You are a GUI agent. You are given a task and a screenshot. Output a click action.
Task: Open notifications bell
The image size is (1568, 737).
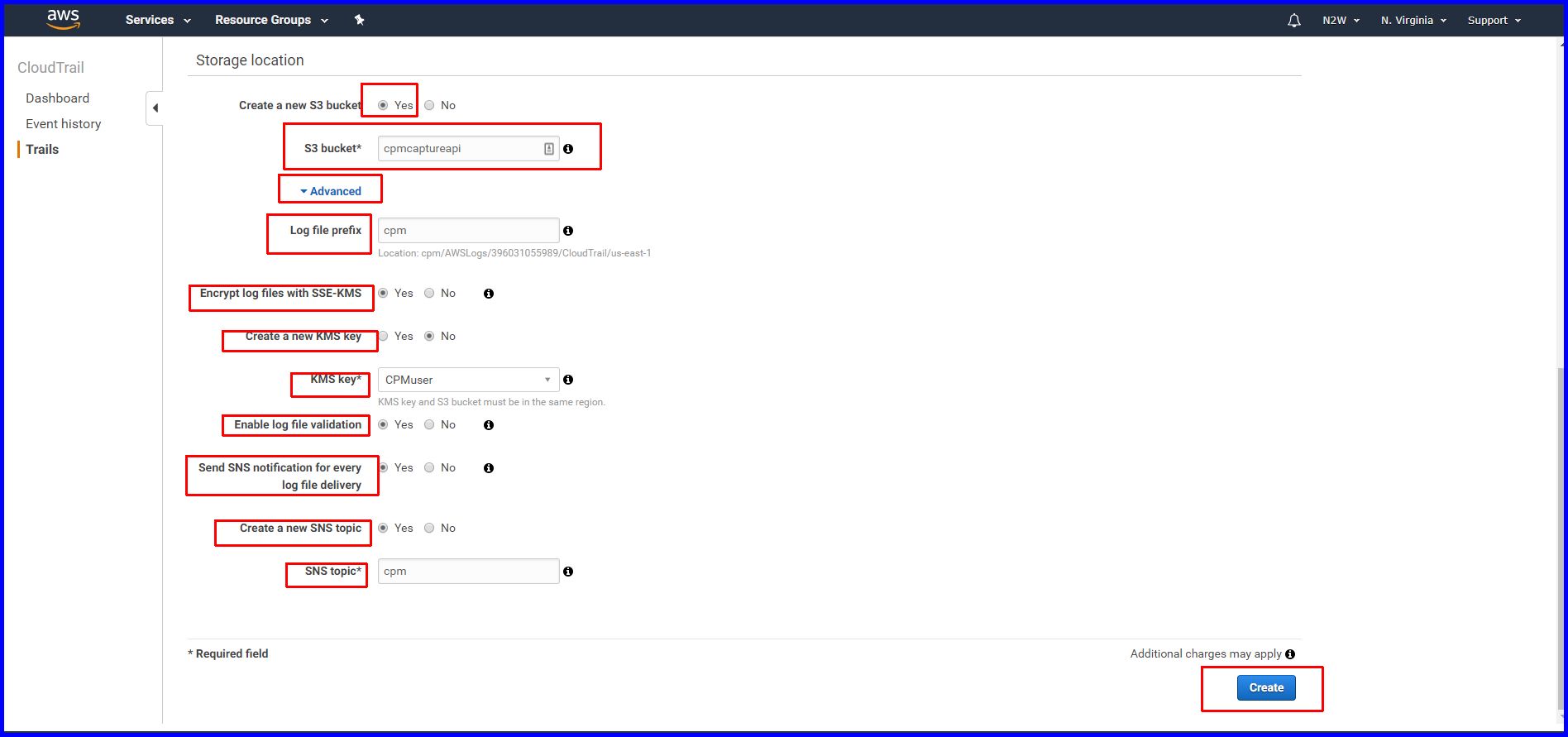pos(1294,20)
